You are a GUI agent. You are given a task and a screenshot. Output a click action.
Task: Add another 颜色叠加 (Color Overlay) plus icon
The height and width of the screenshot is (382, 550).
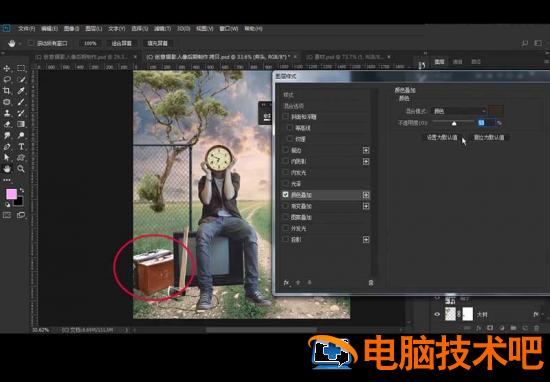click(x=366, y=195)
